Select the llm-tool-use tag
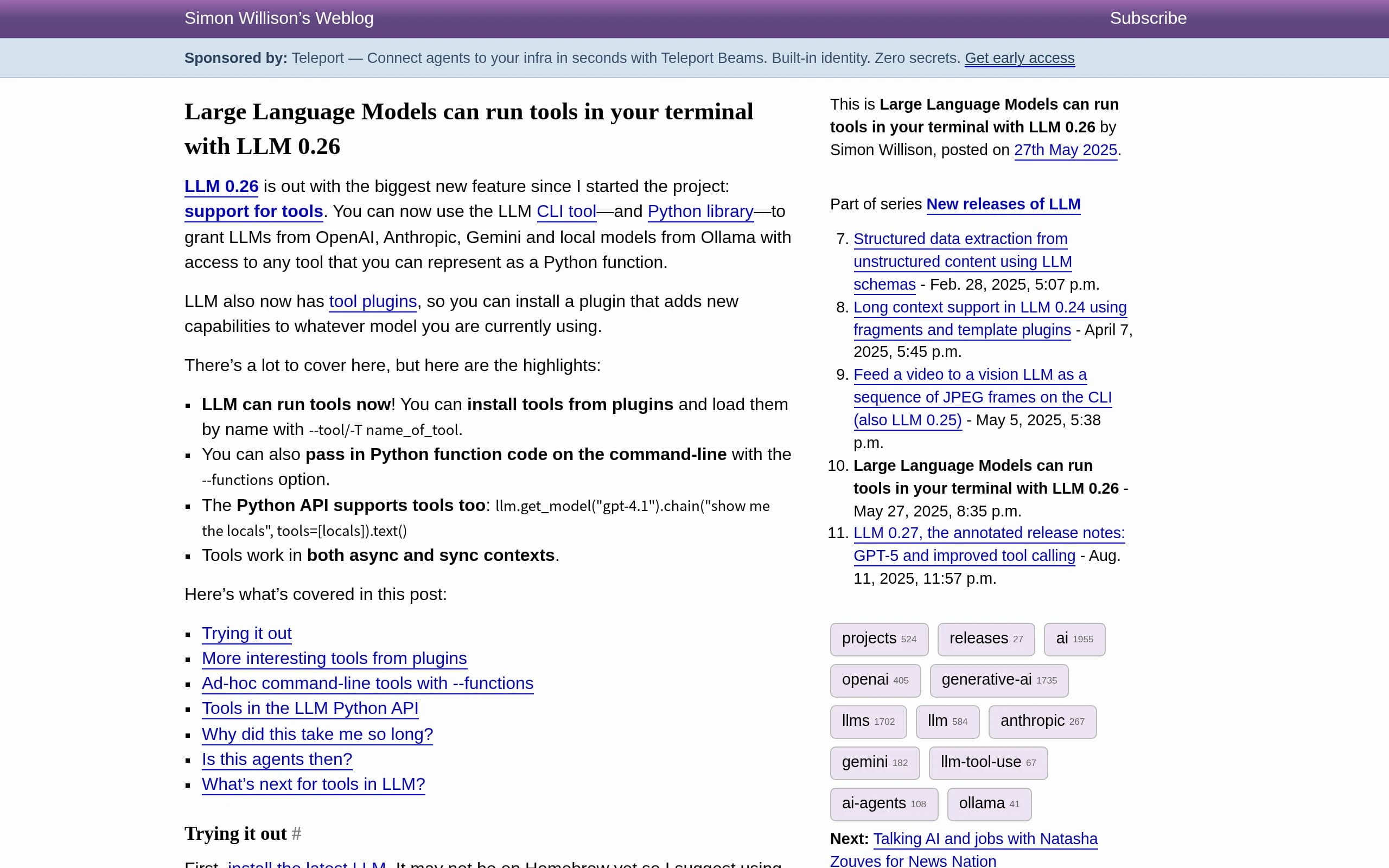 tap(988, 763)
